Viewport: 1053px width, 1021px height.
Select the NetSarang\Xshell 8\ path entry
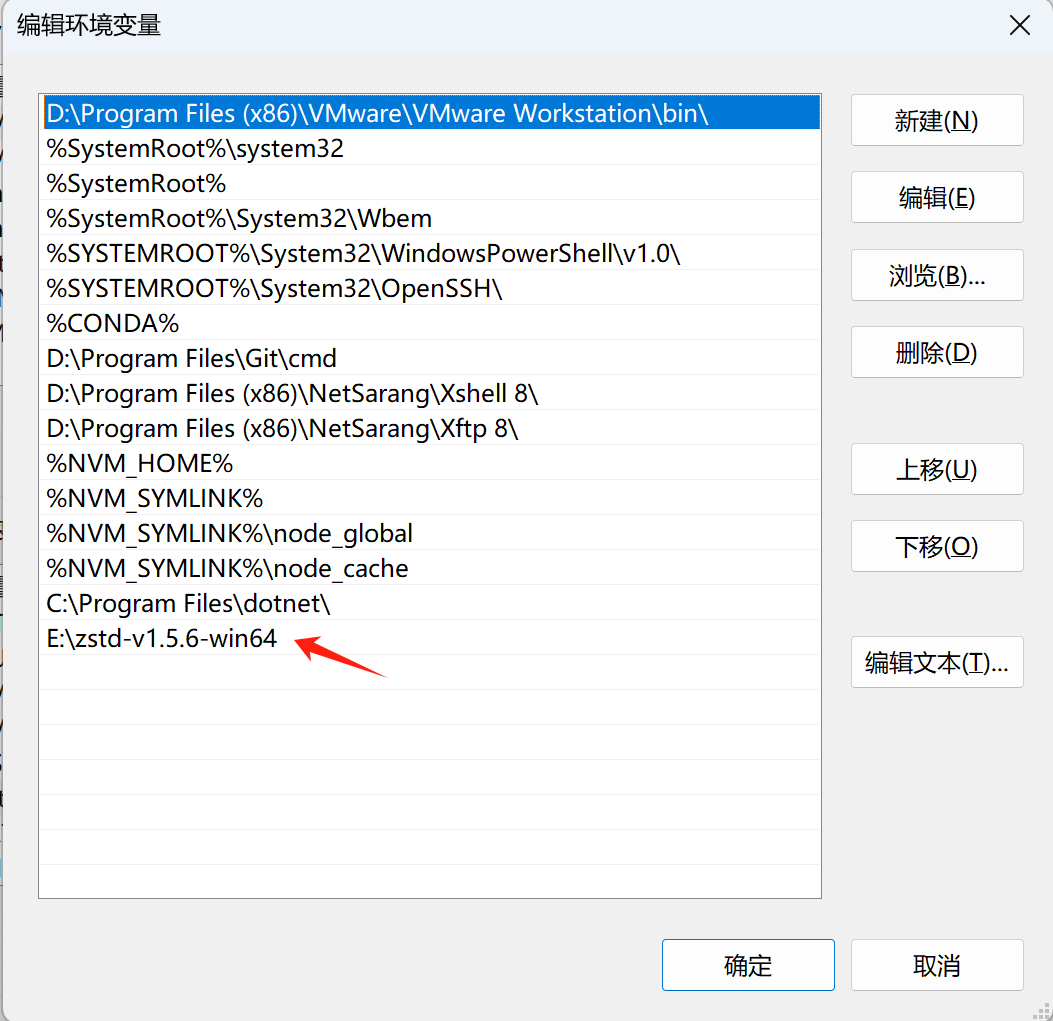(x=430, y=393)
